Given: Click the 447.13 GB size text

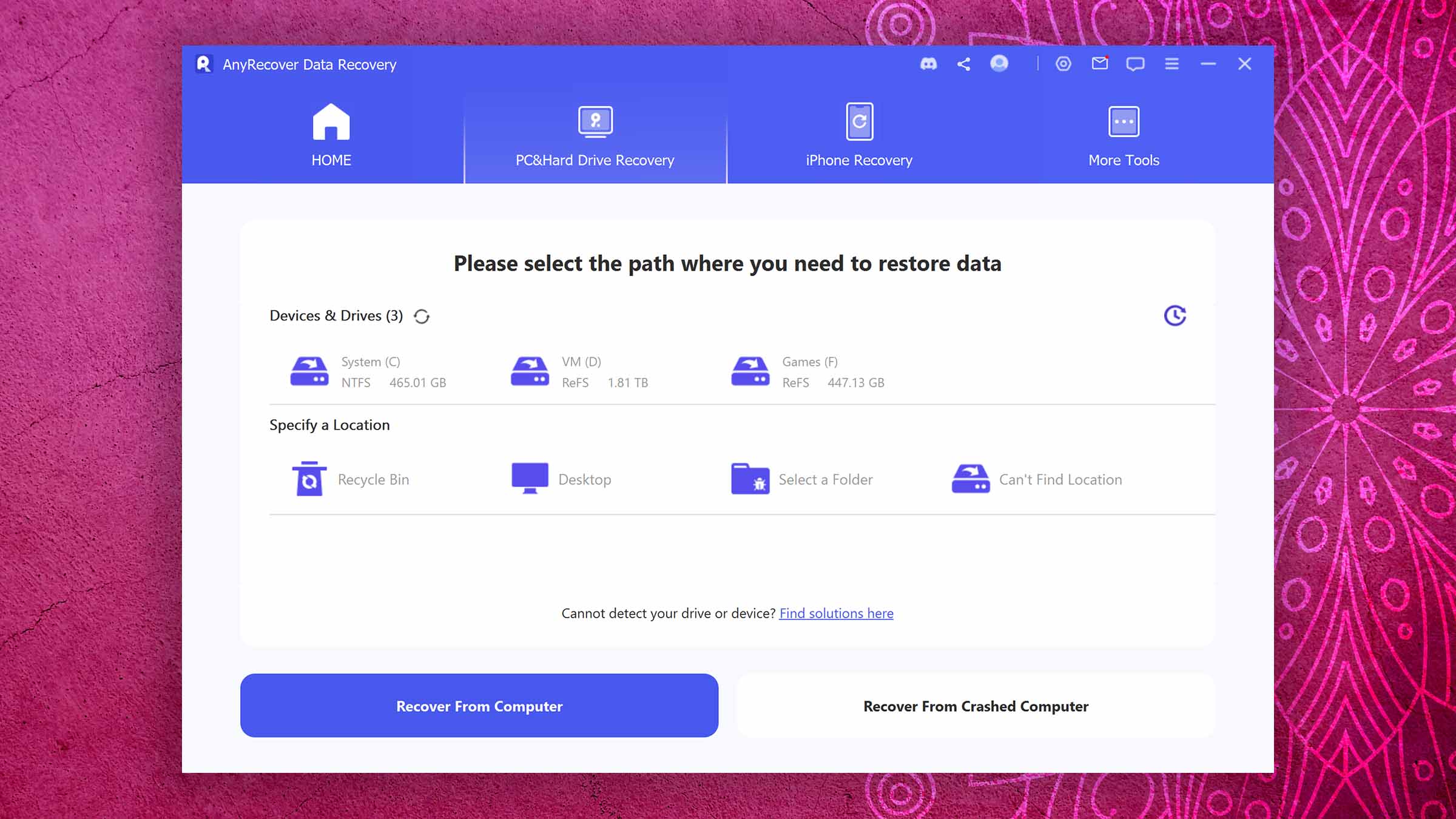Looking at the screenshot, I should (856, 383).
